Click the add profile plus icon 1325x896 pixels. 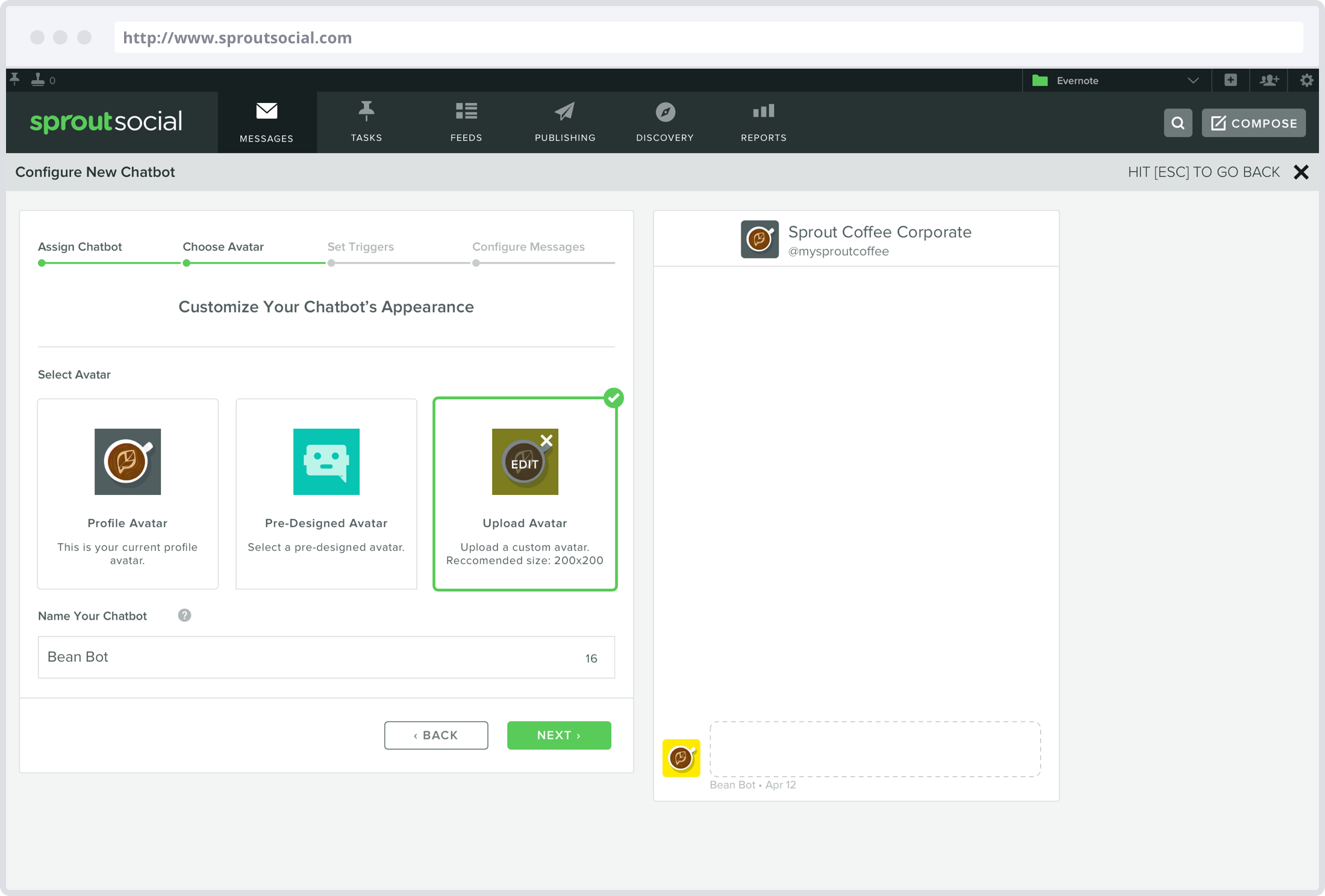point(1230,80)
